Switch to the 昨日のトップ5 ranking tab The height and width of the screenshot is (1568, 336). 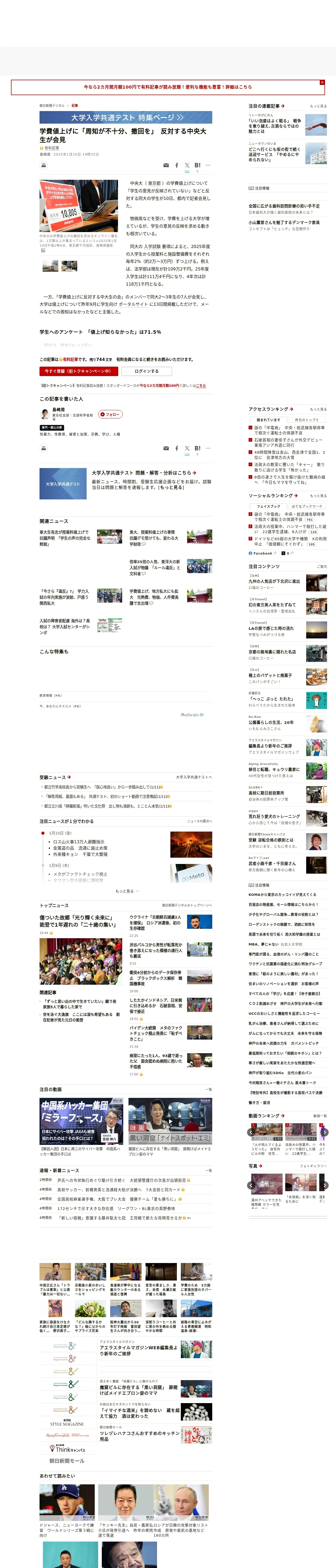pos(306,419)
